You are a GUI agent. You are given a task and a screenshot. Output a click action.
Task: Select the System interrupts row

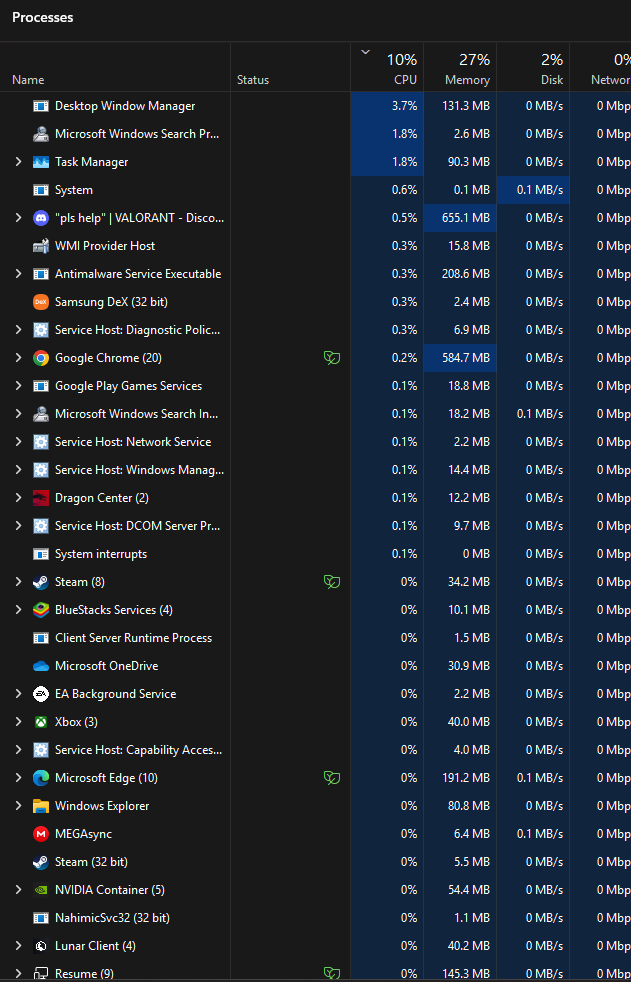pos(316,554)
